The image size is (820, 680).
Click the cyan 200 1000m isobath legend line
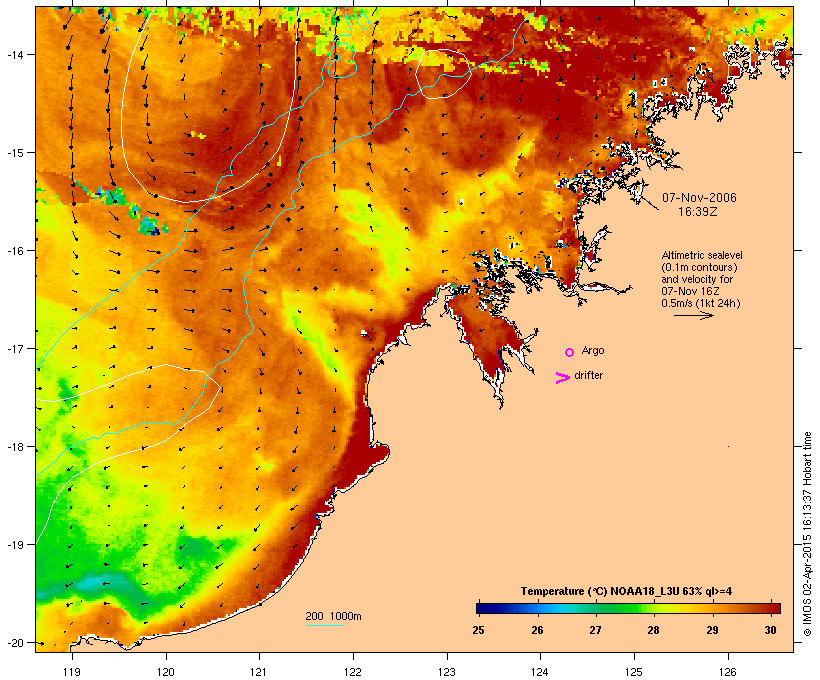324,625
